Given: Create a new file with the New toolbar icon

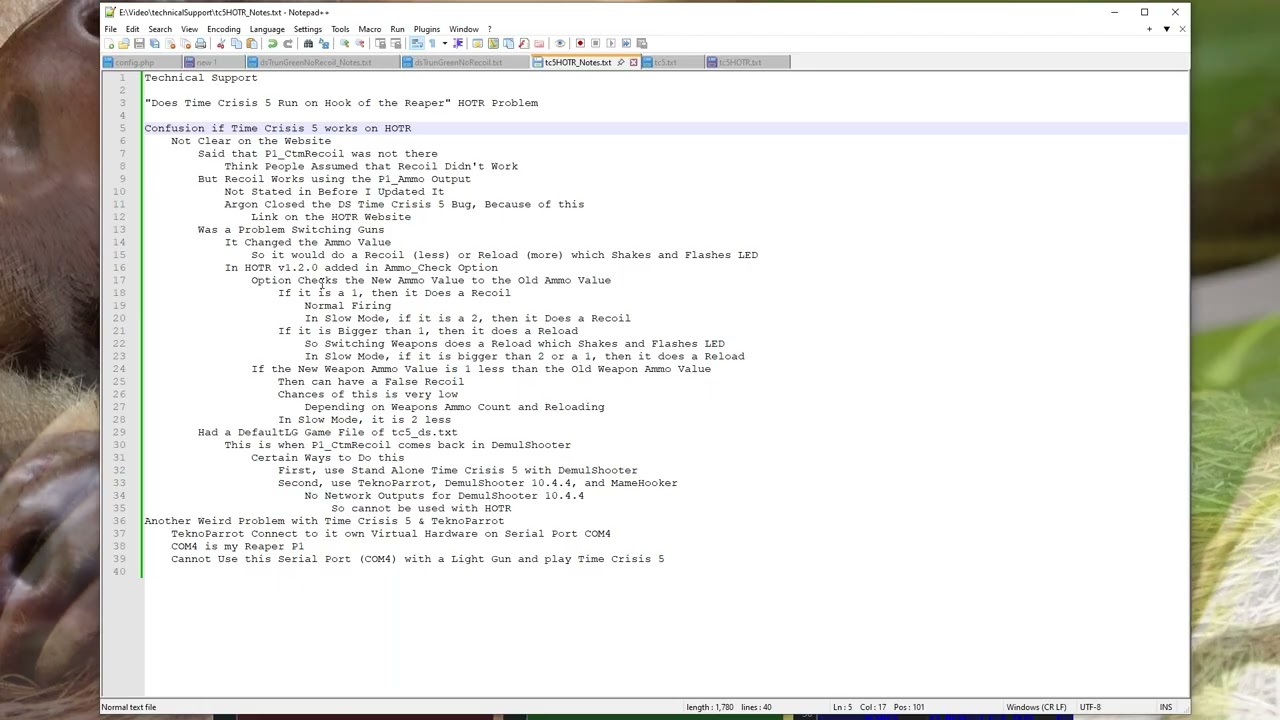Looking at the screenshot, I should click(110, 43).
